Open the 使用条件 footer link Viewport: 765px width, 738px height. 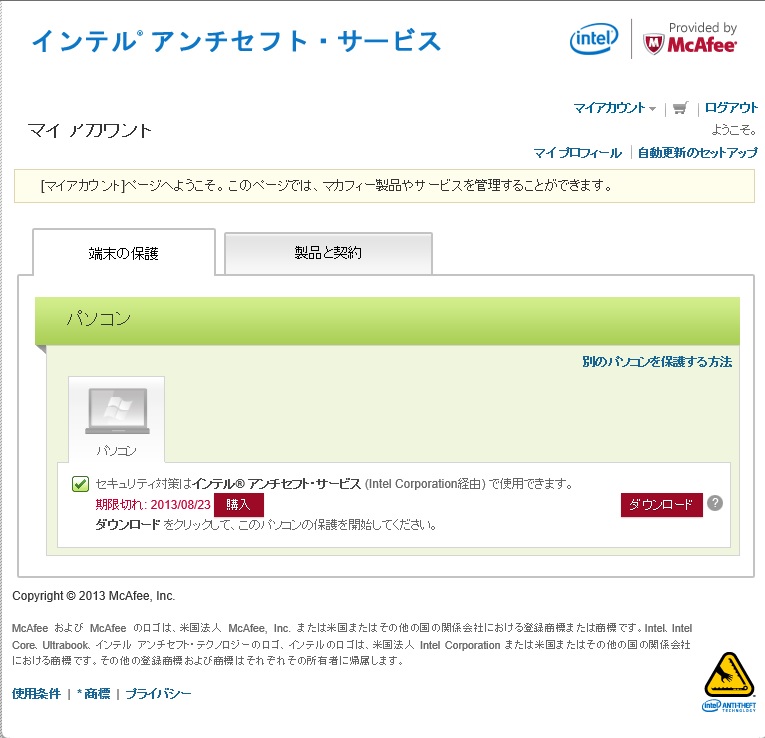pos(37,693)
